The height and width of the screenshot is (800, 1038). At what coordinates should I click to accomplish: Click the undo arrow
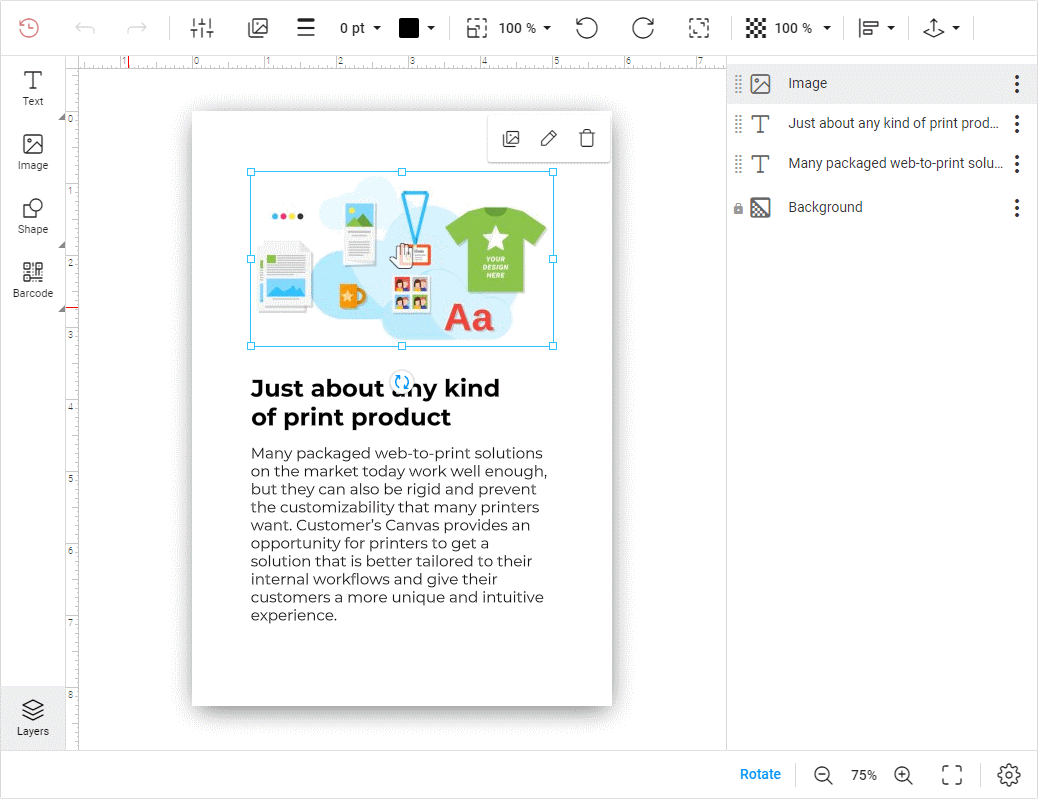[85, 28]
